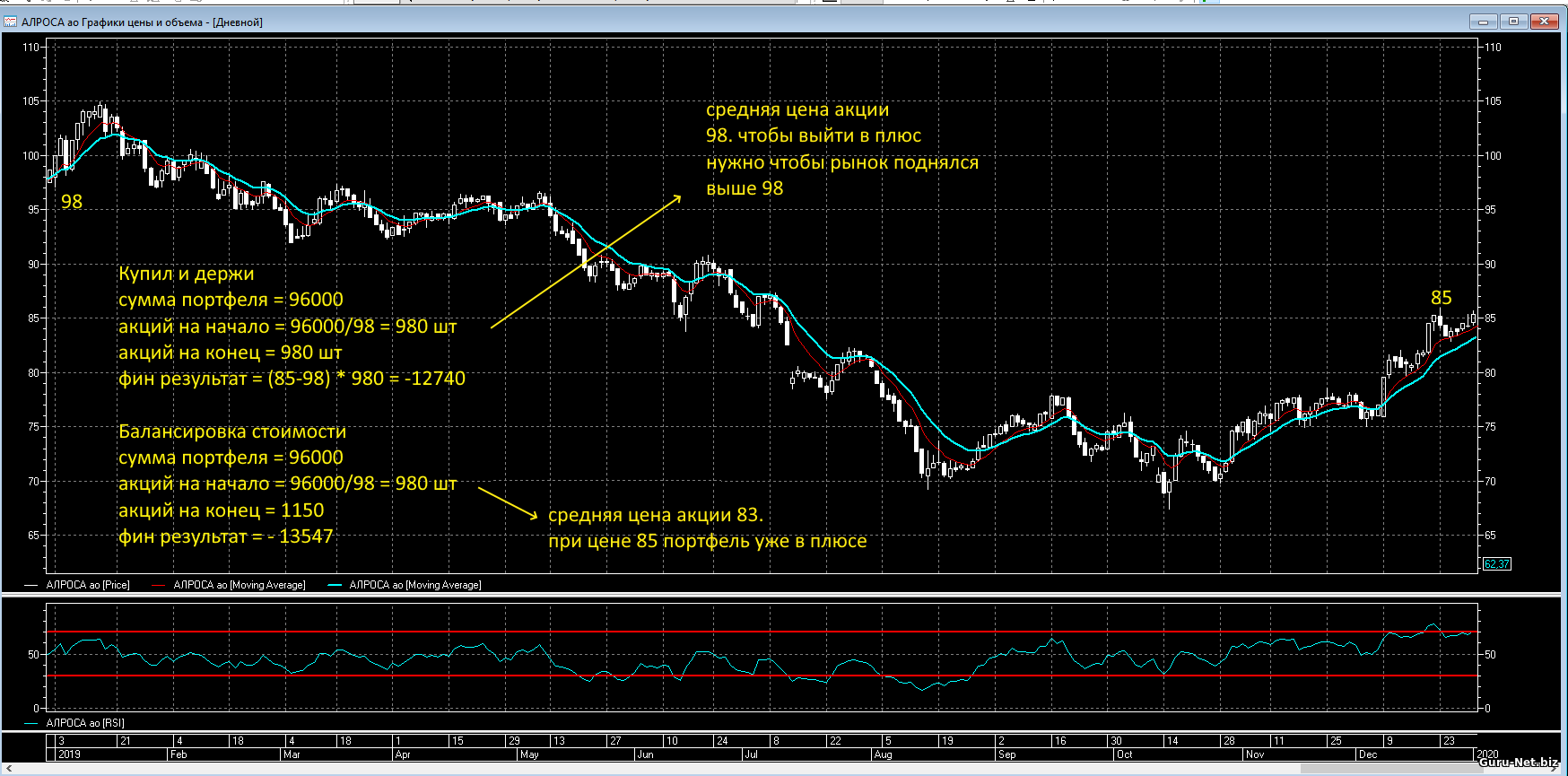The height and width of the screenshot is (776, 1568).
Task: Click the Feb label on the time axis
Action: 179,754
